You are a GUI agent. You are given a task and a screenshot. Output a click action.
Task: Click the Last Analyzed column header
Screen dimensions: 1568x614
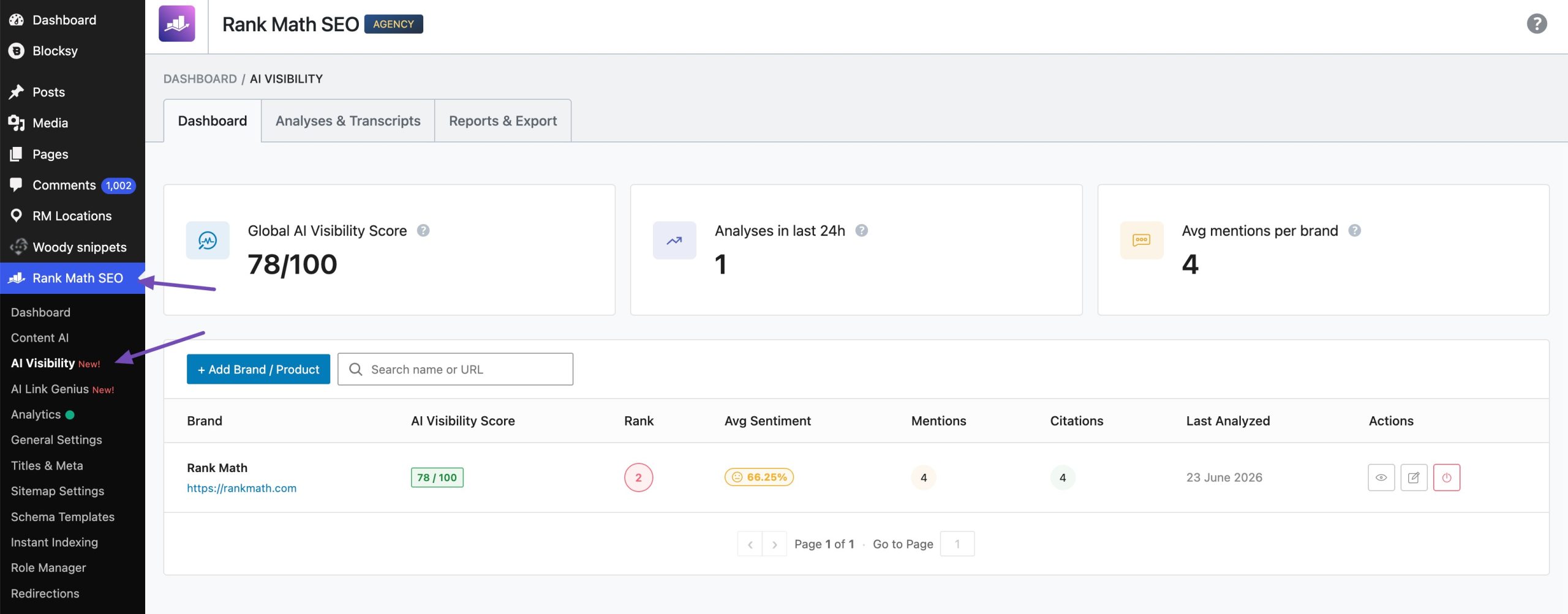coord(1228,421)
